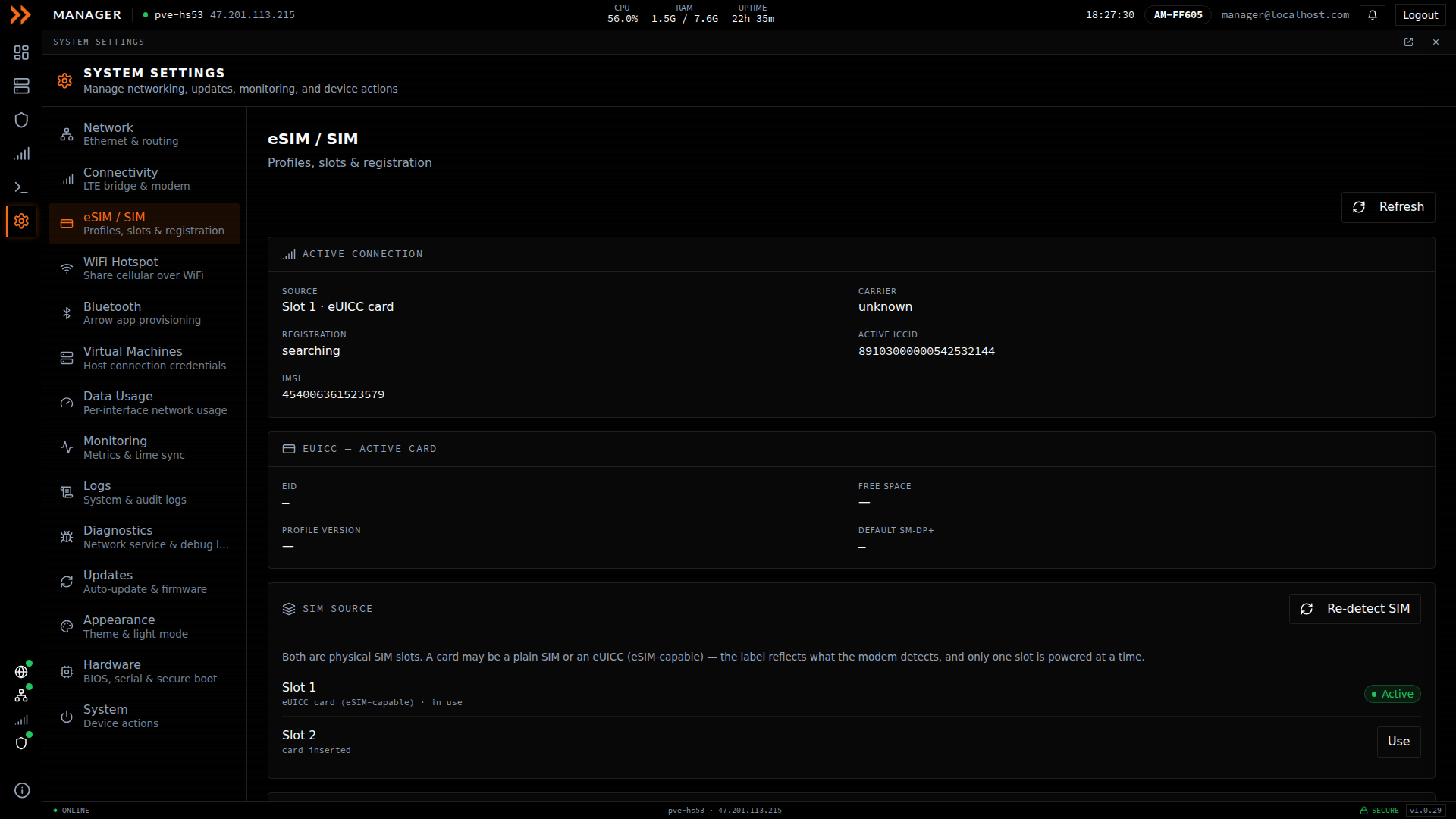Open the info circle icon at rail bottom
Screen dimensions: 1456x819
[22, 791]
